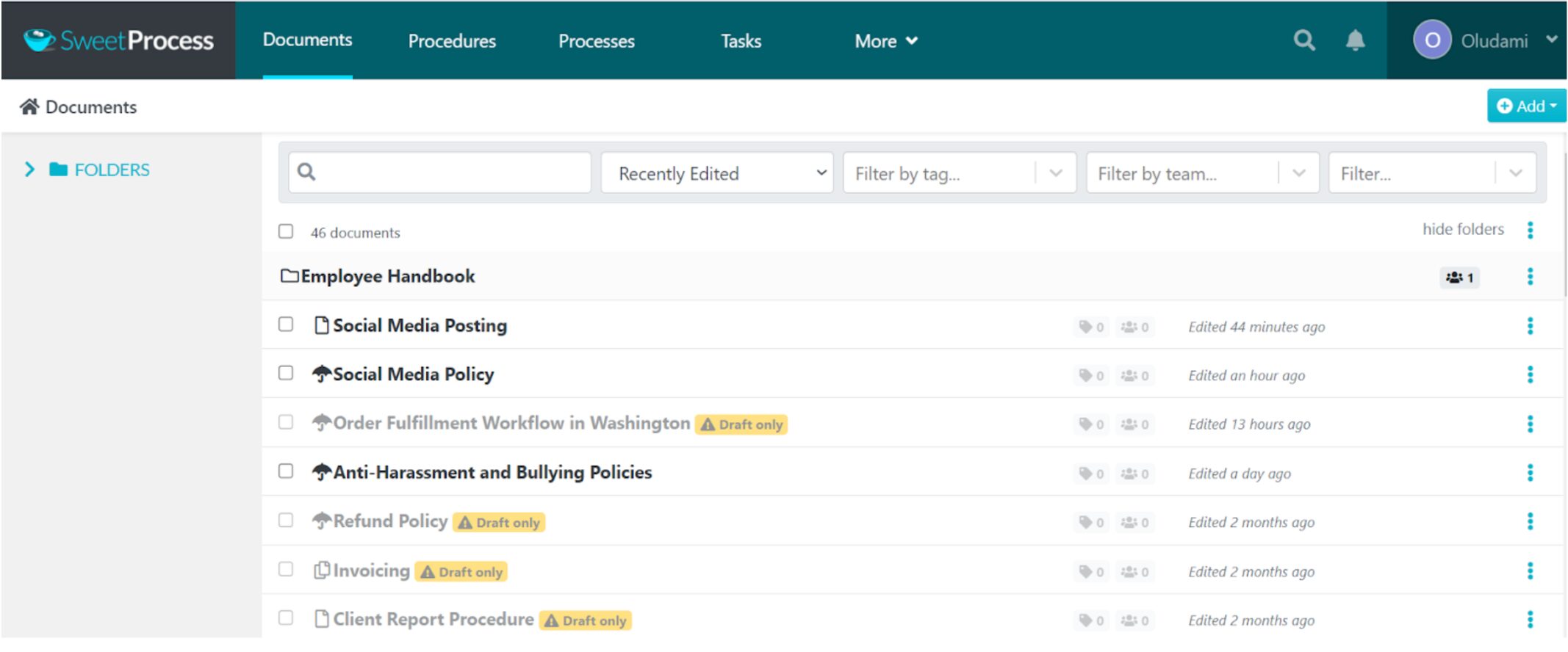Switch to the Procedures tab
Image resolution: width=1568 pixels, height=652 pixels.
click(452, 41)
